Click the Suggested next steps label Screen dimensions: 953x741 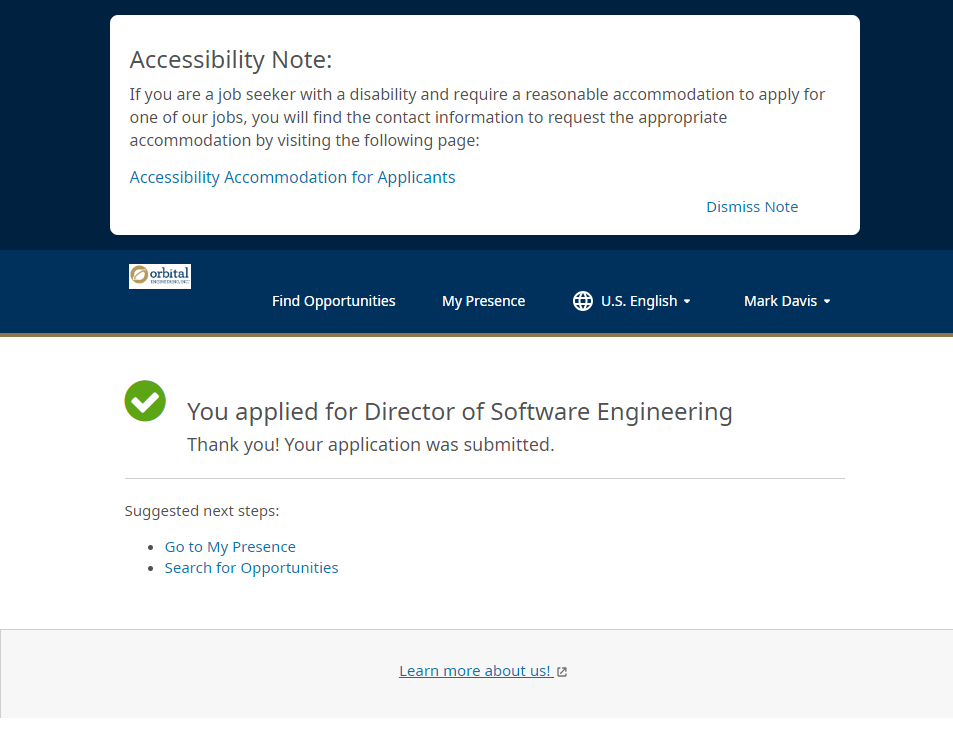[201, 511]
